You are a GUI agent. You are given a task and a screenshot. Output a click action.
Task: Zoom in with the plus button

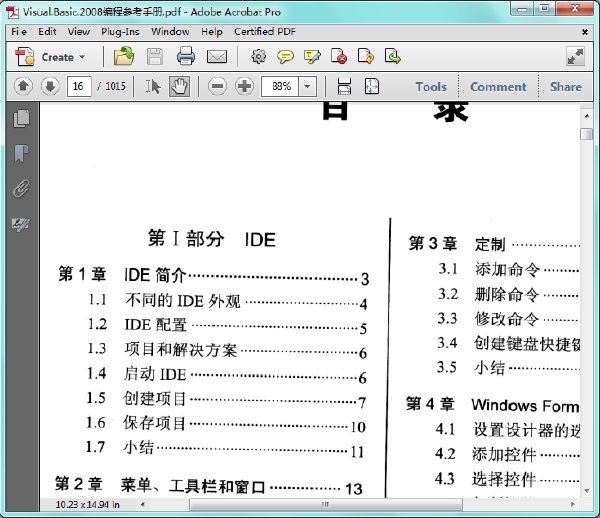pos(244,86)
